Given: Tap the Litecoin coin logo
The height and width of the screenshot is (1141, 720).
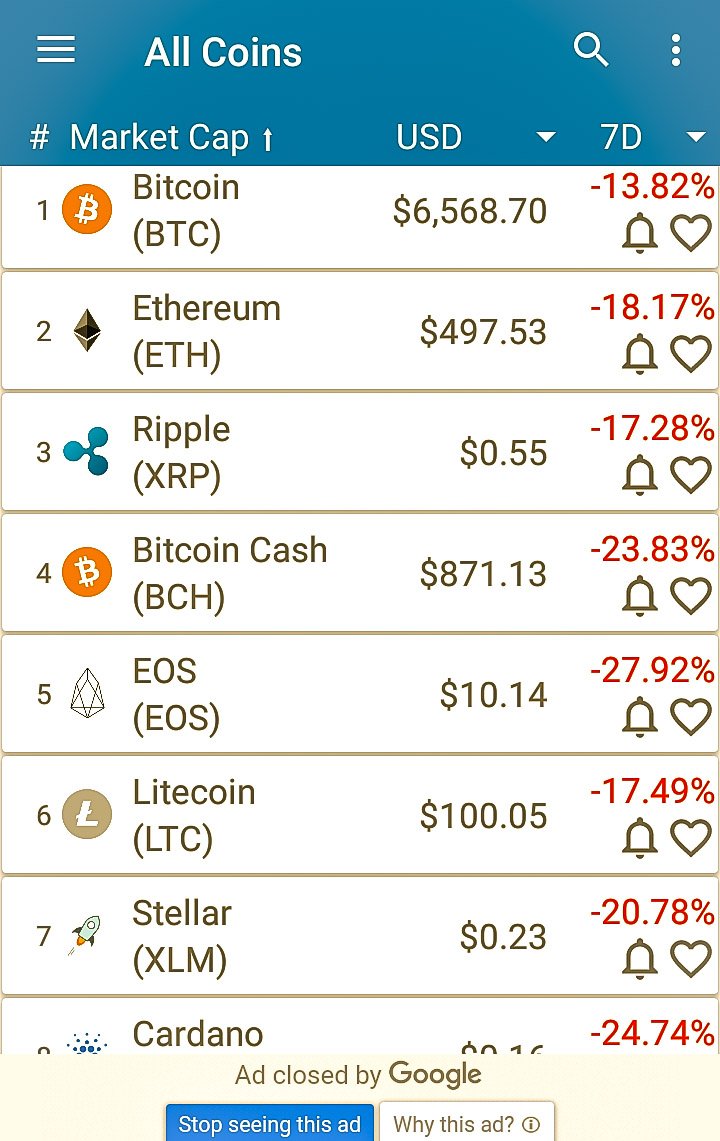Looking at the screenshot, I should pyautogui.click(x=87, y=814).
